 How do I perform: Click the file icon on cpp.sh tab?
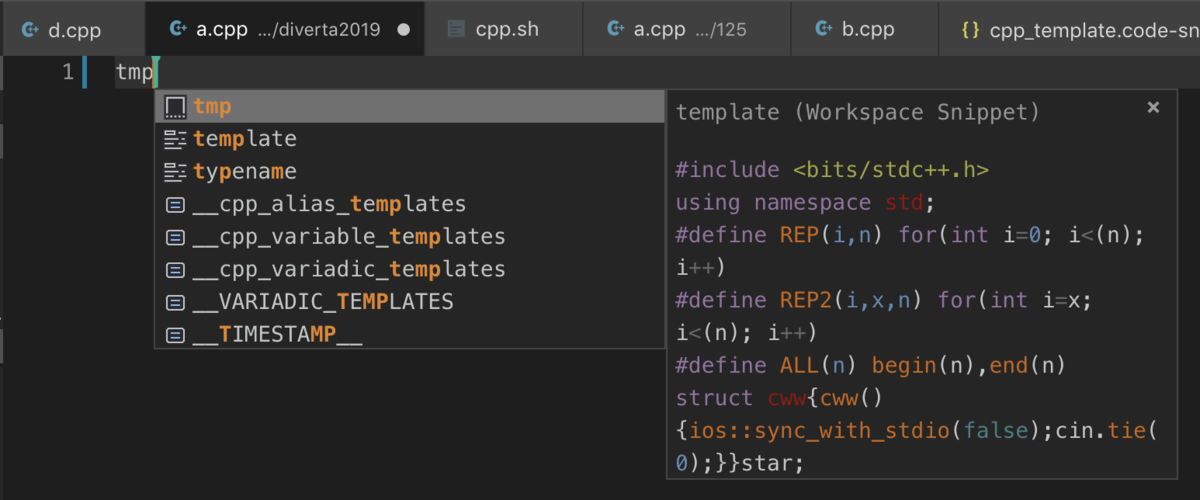tap(456, 29)
